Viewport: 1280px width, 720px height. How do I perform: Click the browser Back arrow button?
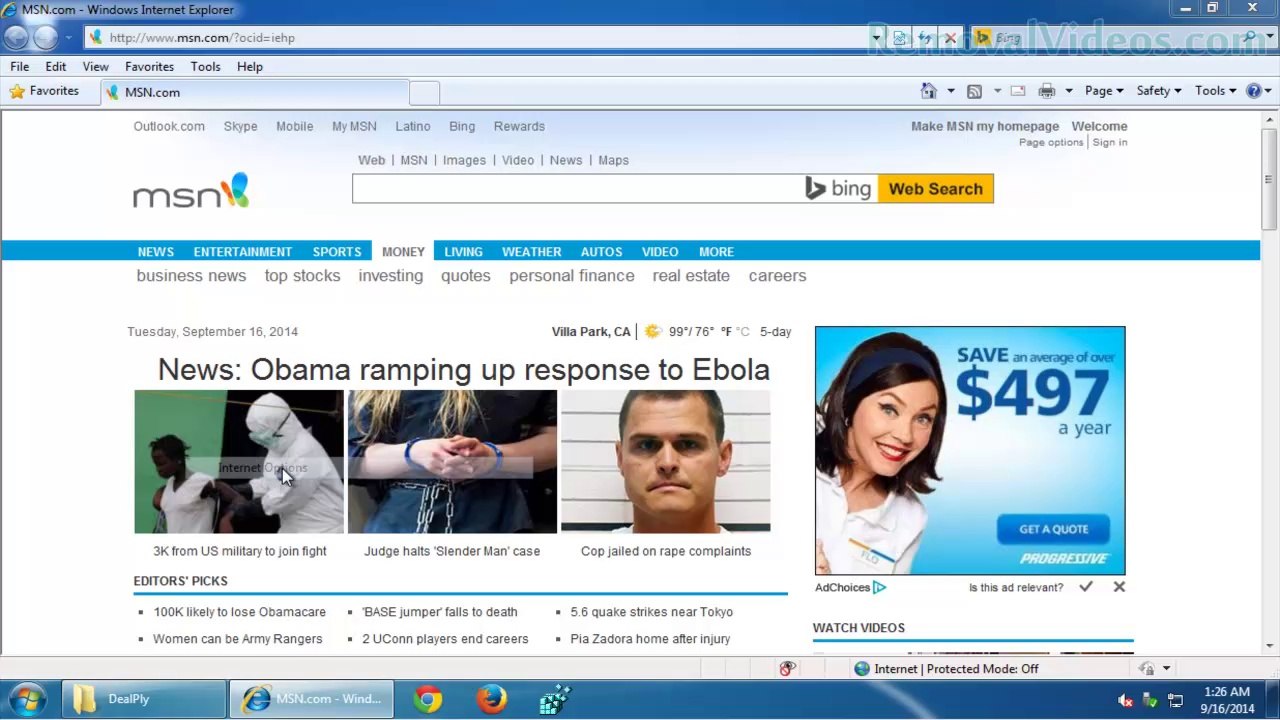tap(16, 38)
